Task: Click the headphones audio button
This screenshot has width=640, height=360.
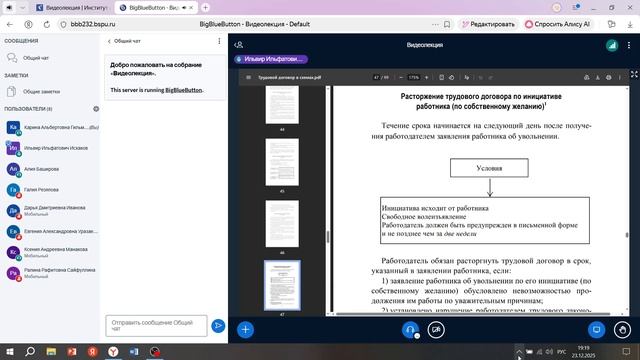Action: (x=410, y=329)
